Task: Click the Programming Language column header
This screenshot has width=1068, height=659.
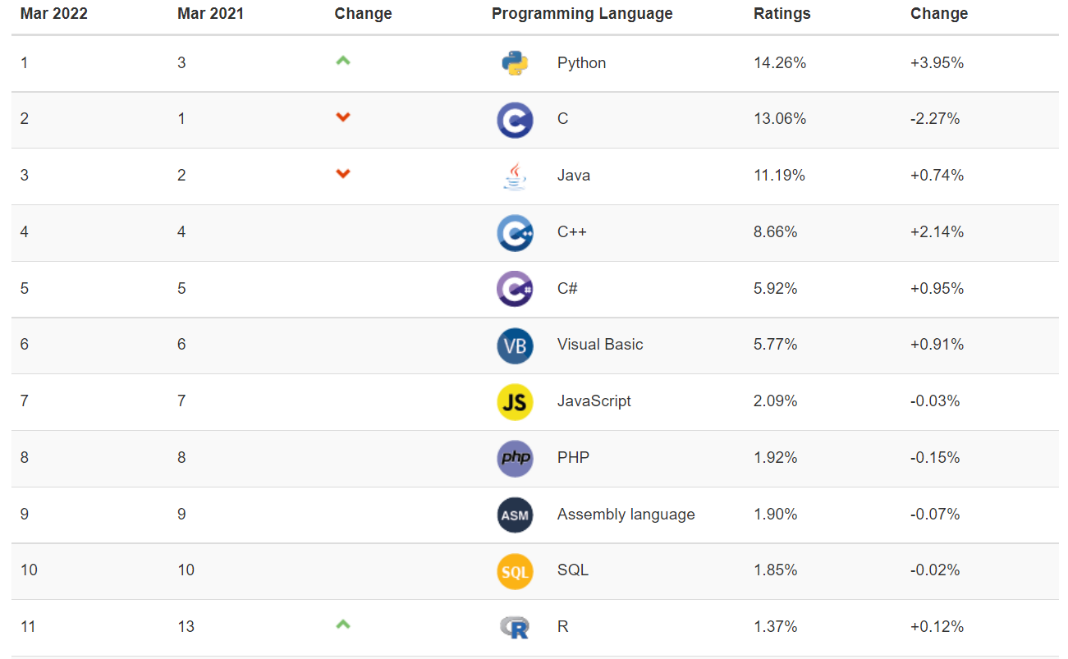Action: point(582,14)
